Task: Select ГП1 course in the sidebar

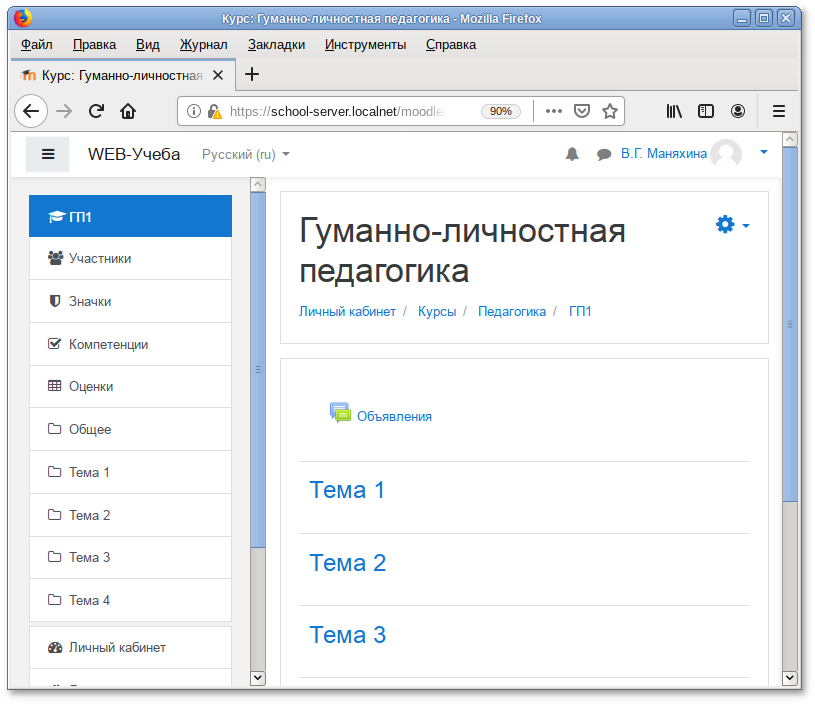Action: click(130, 216)
